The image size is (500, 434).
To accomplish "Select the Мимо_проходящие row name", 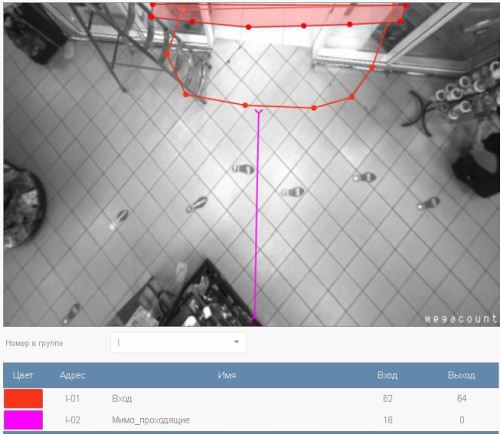I will coord(151,420).
